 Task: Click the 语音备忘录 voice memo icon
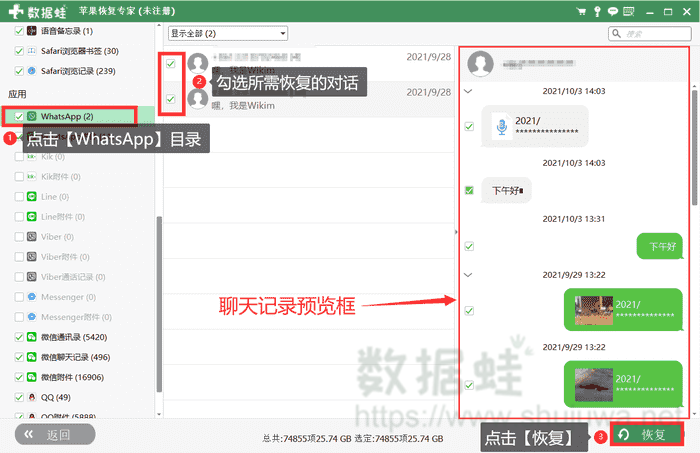[33, 33]
